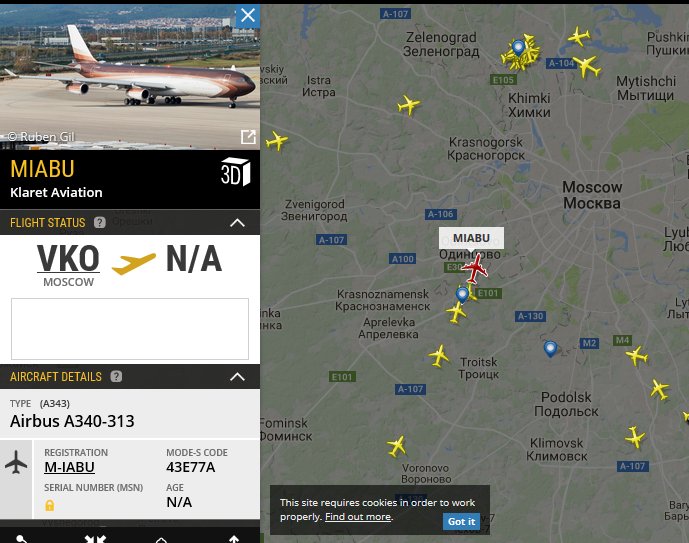
Task: Select yellow plane near Voronovo
Action: [x=397, y=446]
